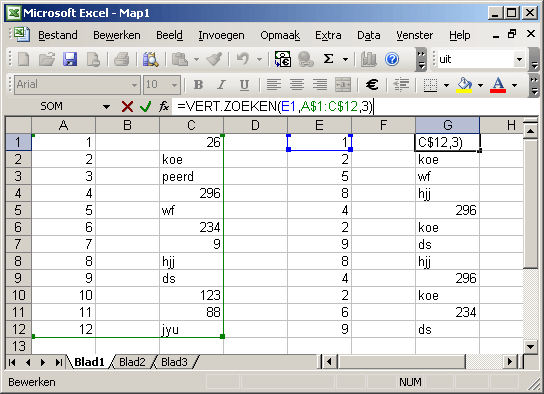This screenshot has height=394, width=544.
Task: Toggle Bold formatting
Action: (x=198, y=85)
